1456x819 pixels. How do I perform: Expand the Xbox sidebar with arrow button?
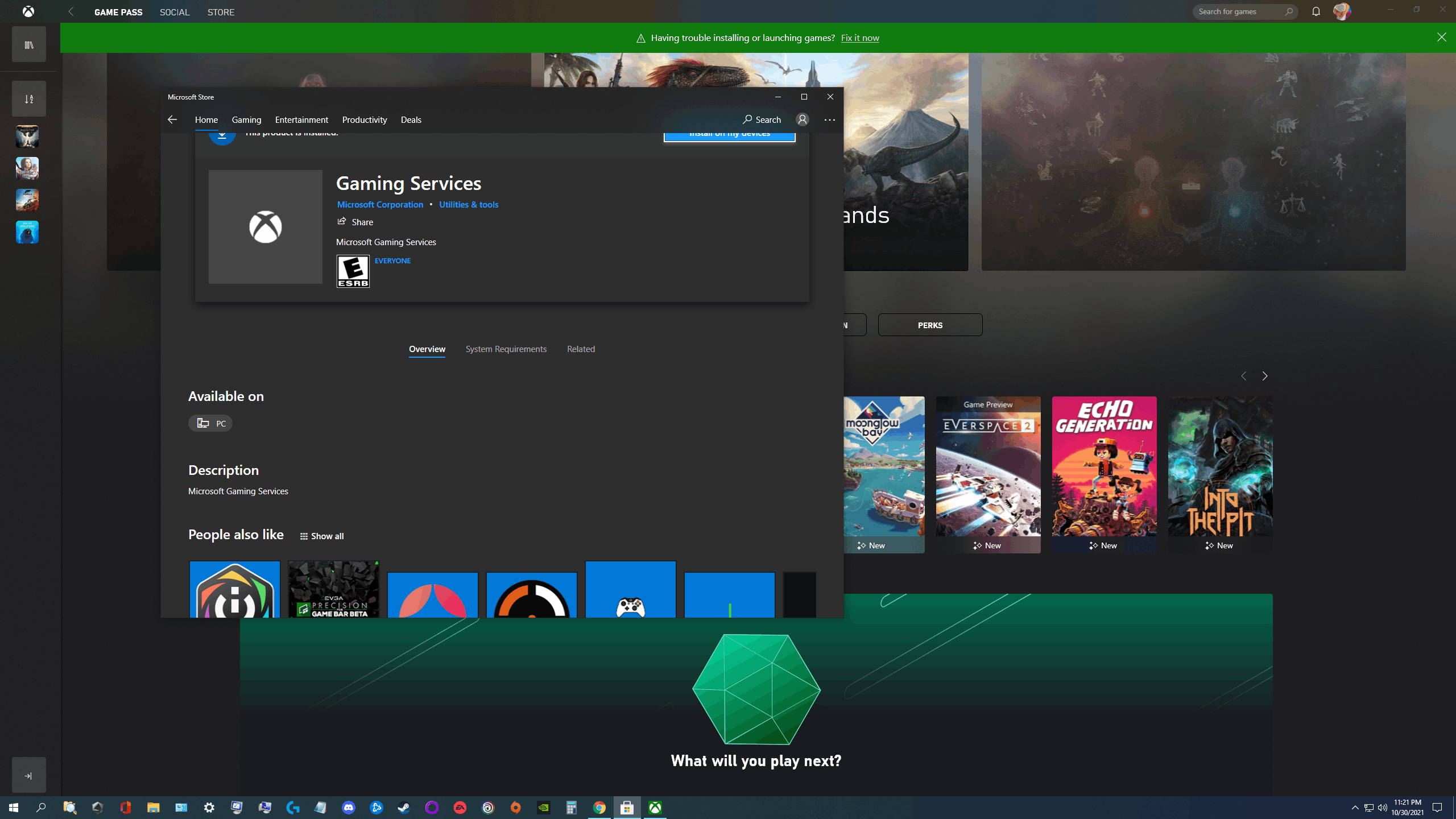tap(29, 775)
